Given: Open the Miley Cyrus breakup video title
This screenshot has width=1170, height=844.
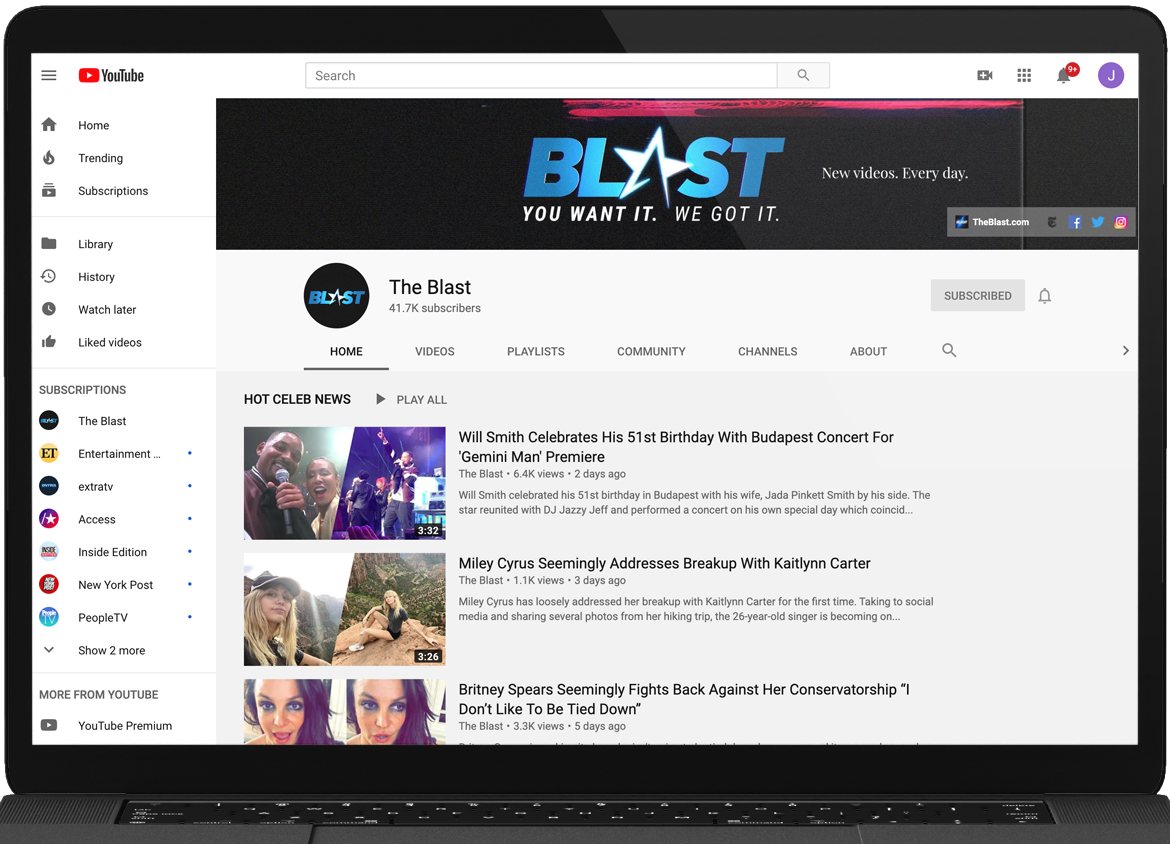Looking at the screenshot, I should pyautogui.click(x=664, y=563).
